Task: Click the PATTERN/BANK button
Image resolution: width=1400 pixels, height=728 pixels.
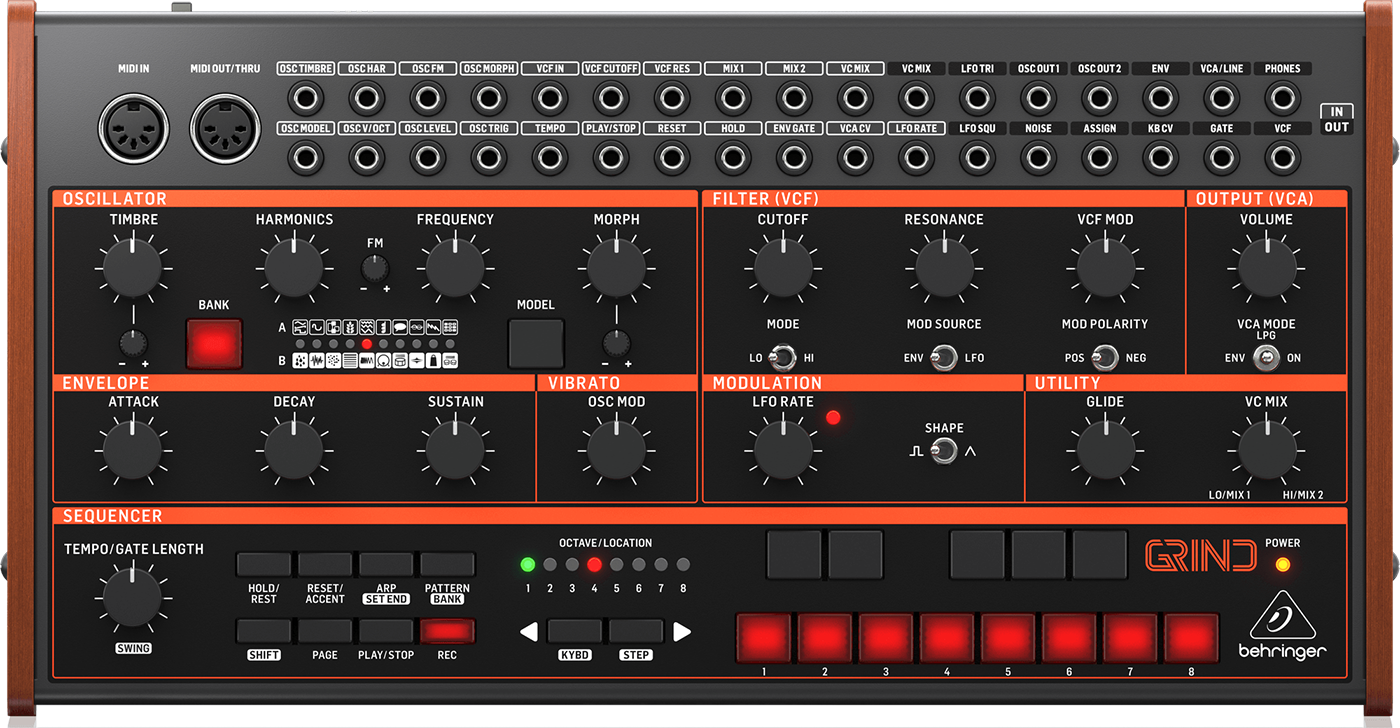Action: click(x=447, y=564)
